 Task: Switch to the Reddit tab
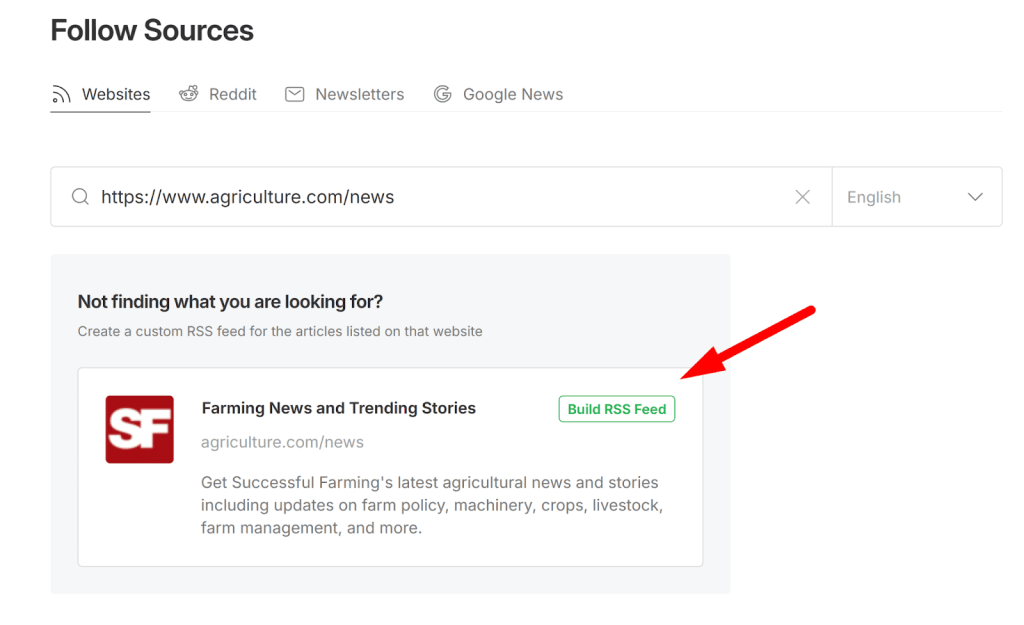217,93
